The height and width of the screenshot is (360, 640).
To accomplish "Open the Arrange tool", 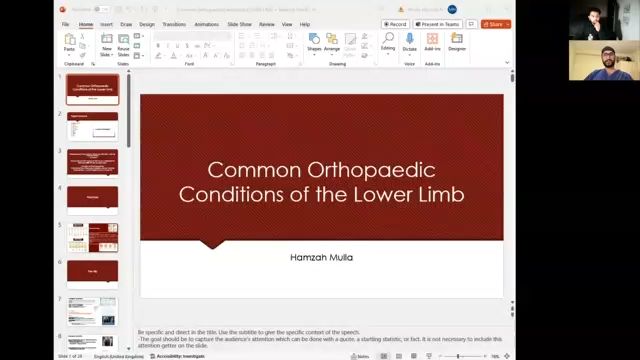I will pos(332,42).
